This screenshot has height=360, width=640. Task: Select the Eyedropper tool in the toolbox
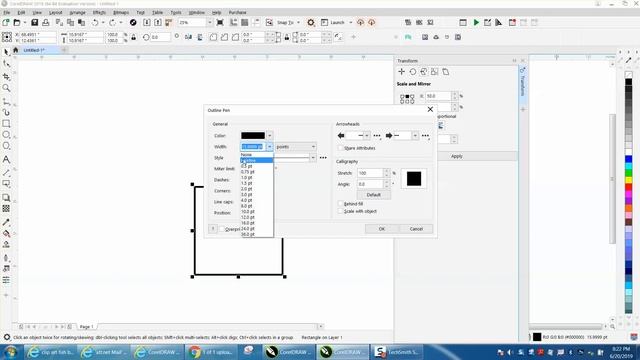6,222
